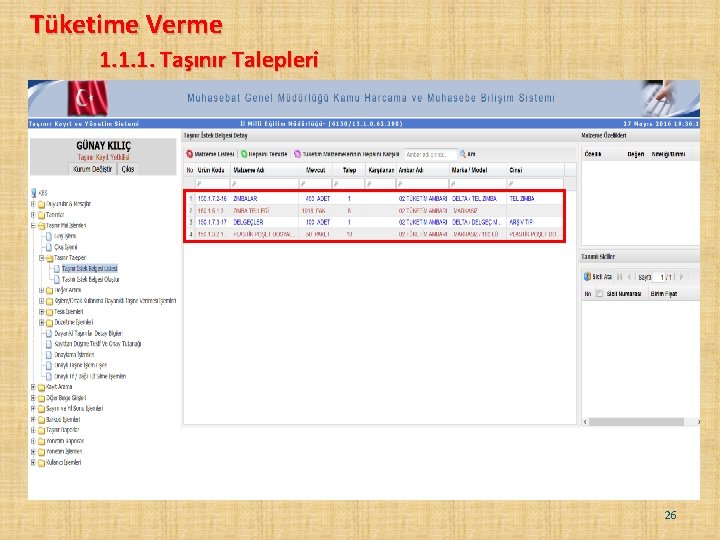Sort by Ürün Kodu column header

point(213,170)
